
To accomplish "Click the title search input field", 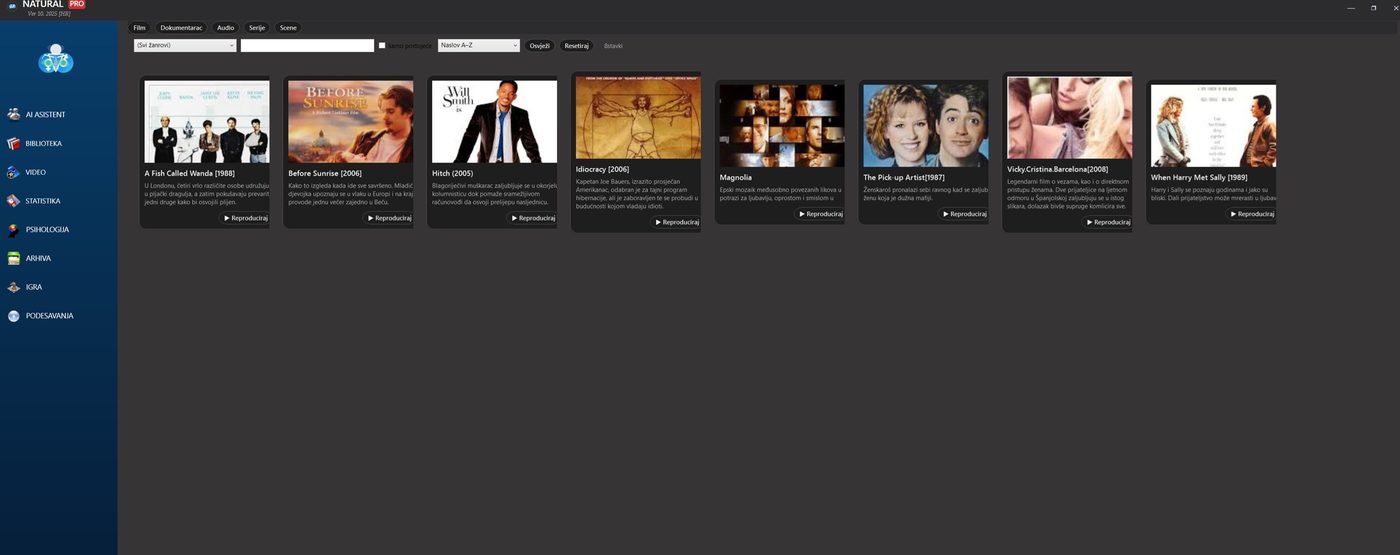I will point(307,45).
